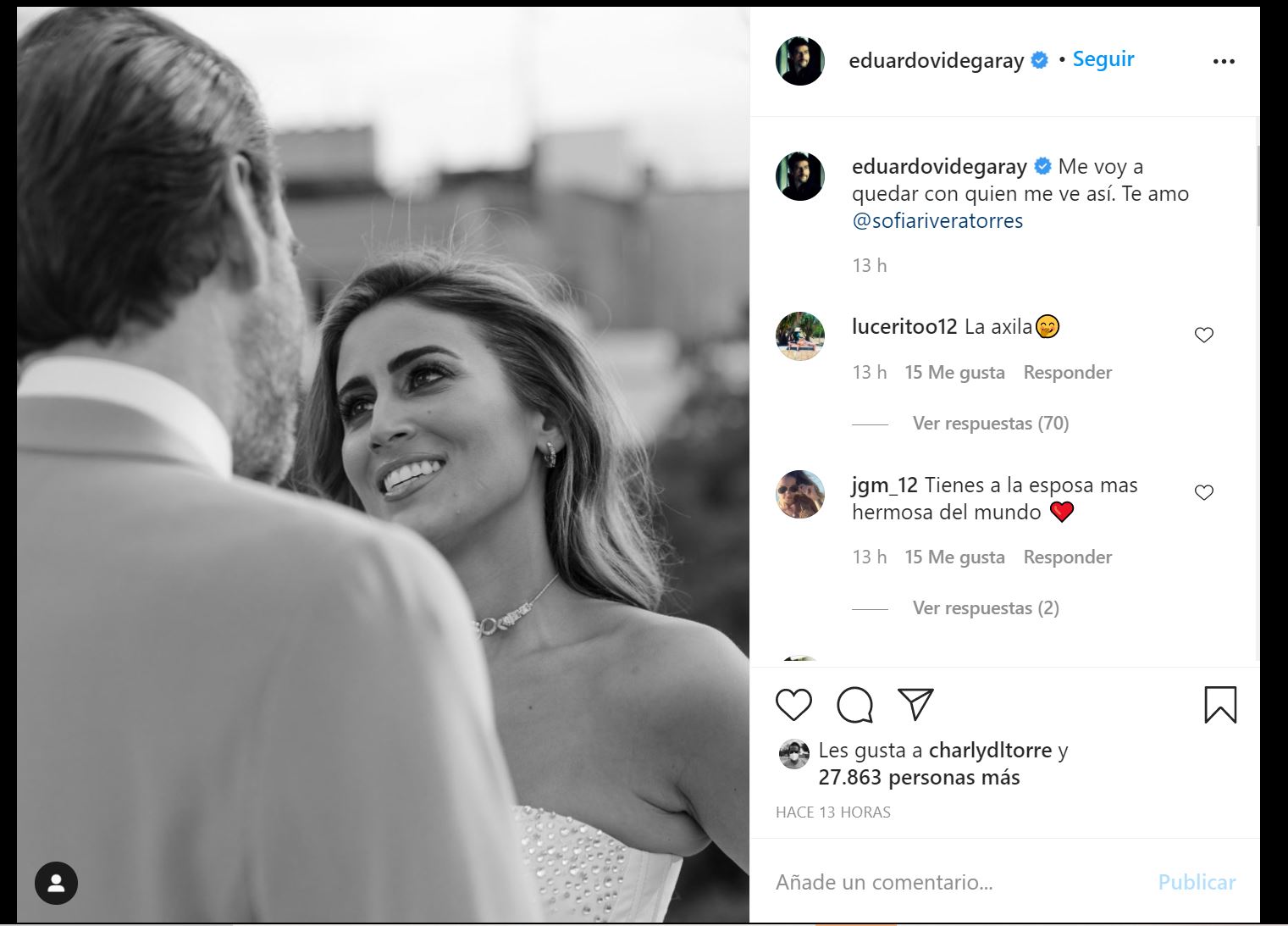Reply to jgm_12's comment via Responder

tap(1067, 557)
